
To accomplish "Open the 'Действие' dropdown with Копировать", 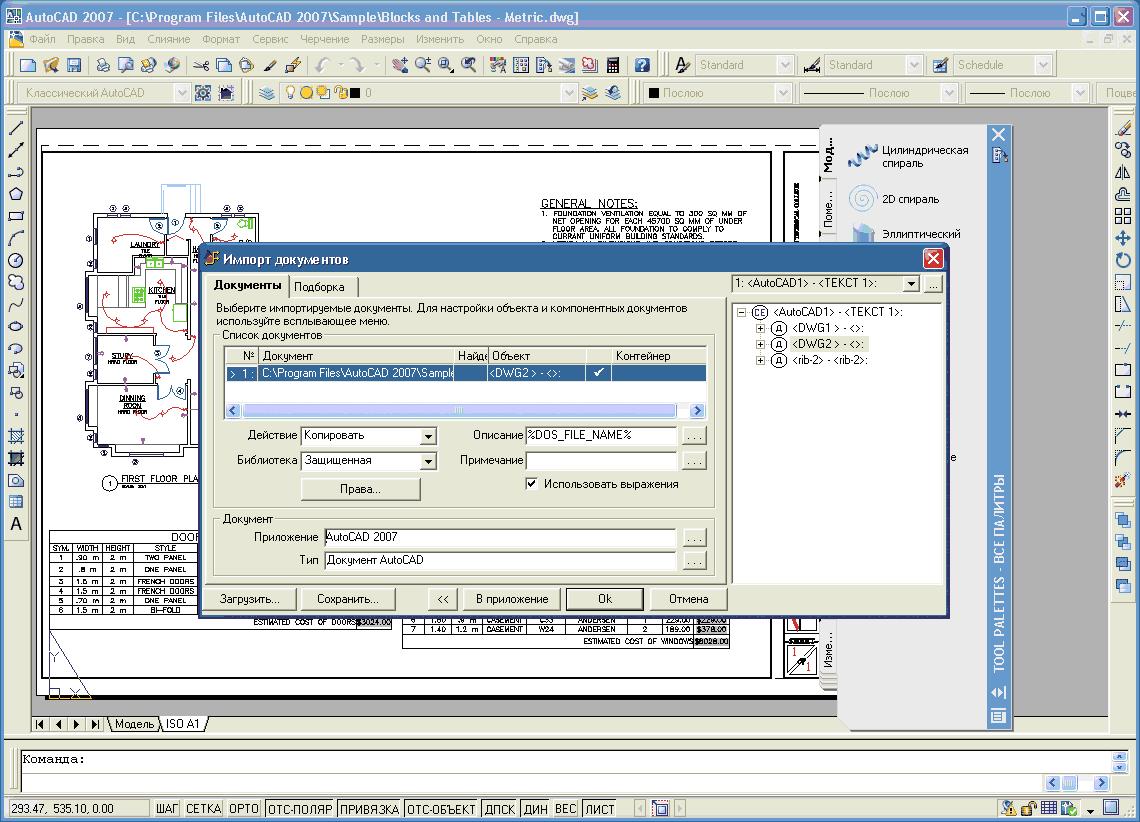I will pyautogui.click(x=428, y=436).
